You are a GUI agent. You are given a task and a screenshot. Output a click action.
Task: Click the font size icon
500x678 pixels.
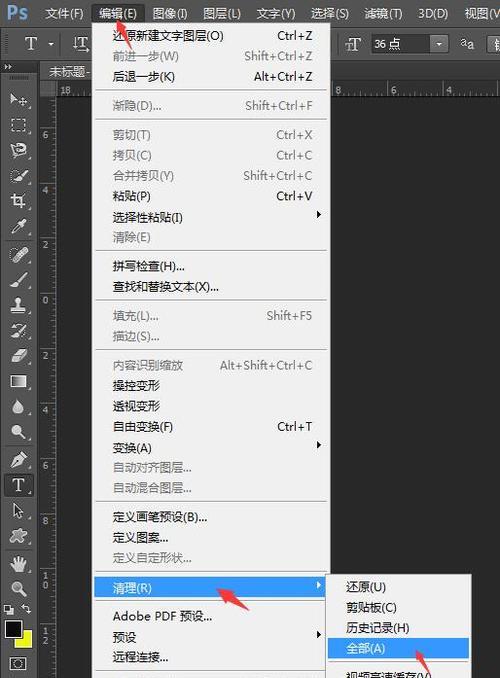click(x=353, y=44)
